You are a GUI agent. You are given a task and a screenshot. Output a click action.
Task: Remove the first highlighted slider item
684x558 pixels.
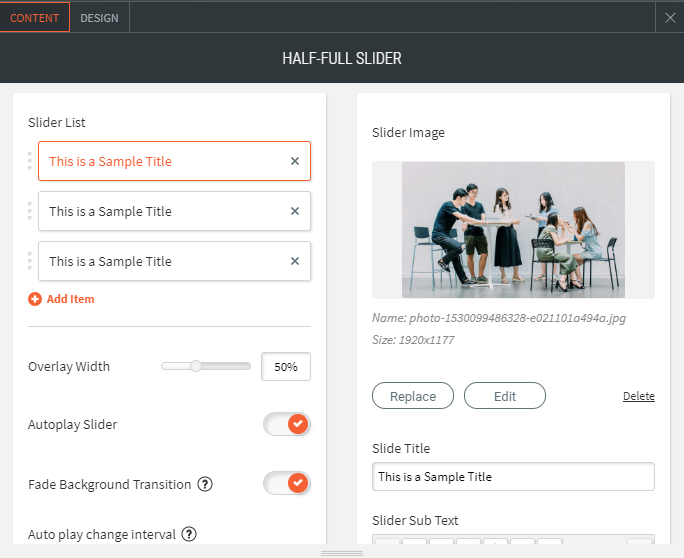coord(295,161)
